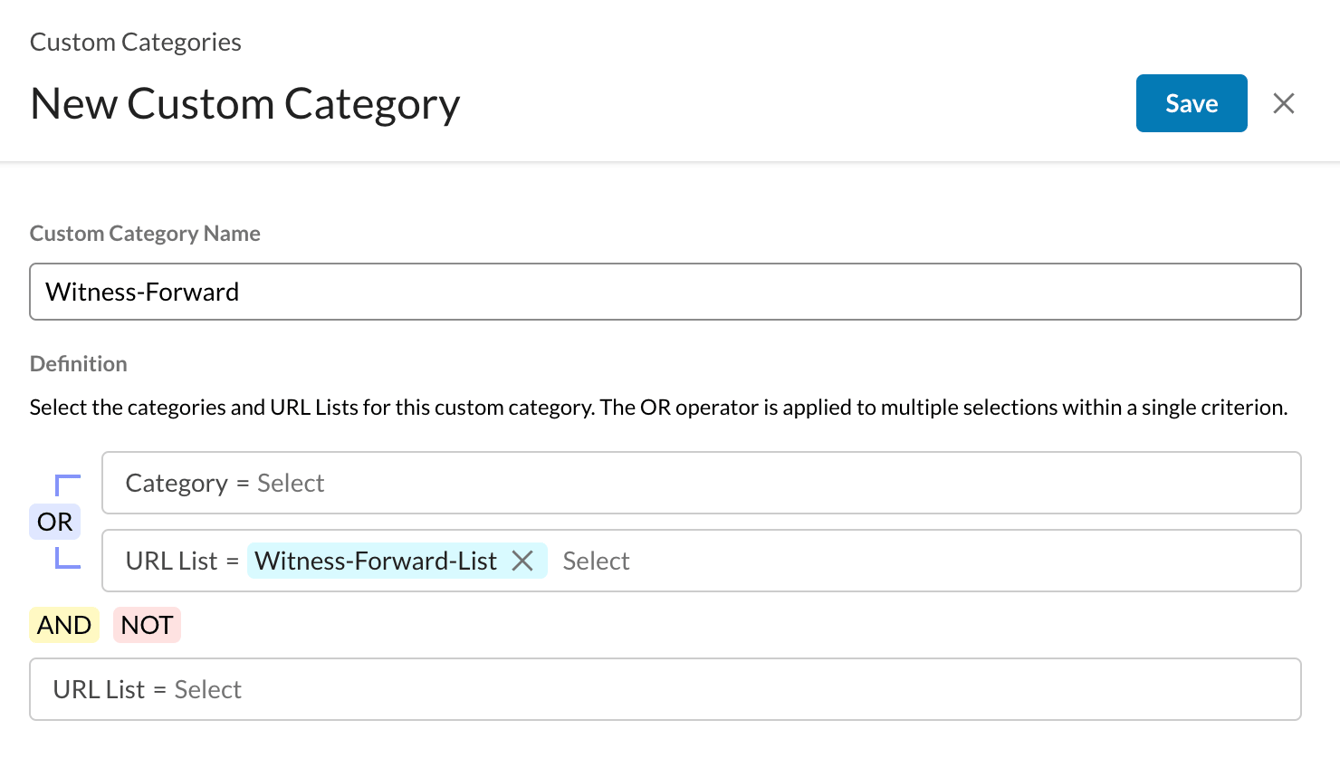This screenshot has height=768, width=1340.
Task: Click "URL List =" label under AND NOT
Action: coord(110,689)
